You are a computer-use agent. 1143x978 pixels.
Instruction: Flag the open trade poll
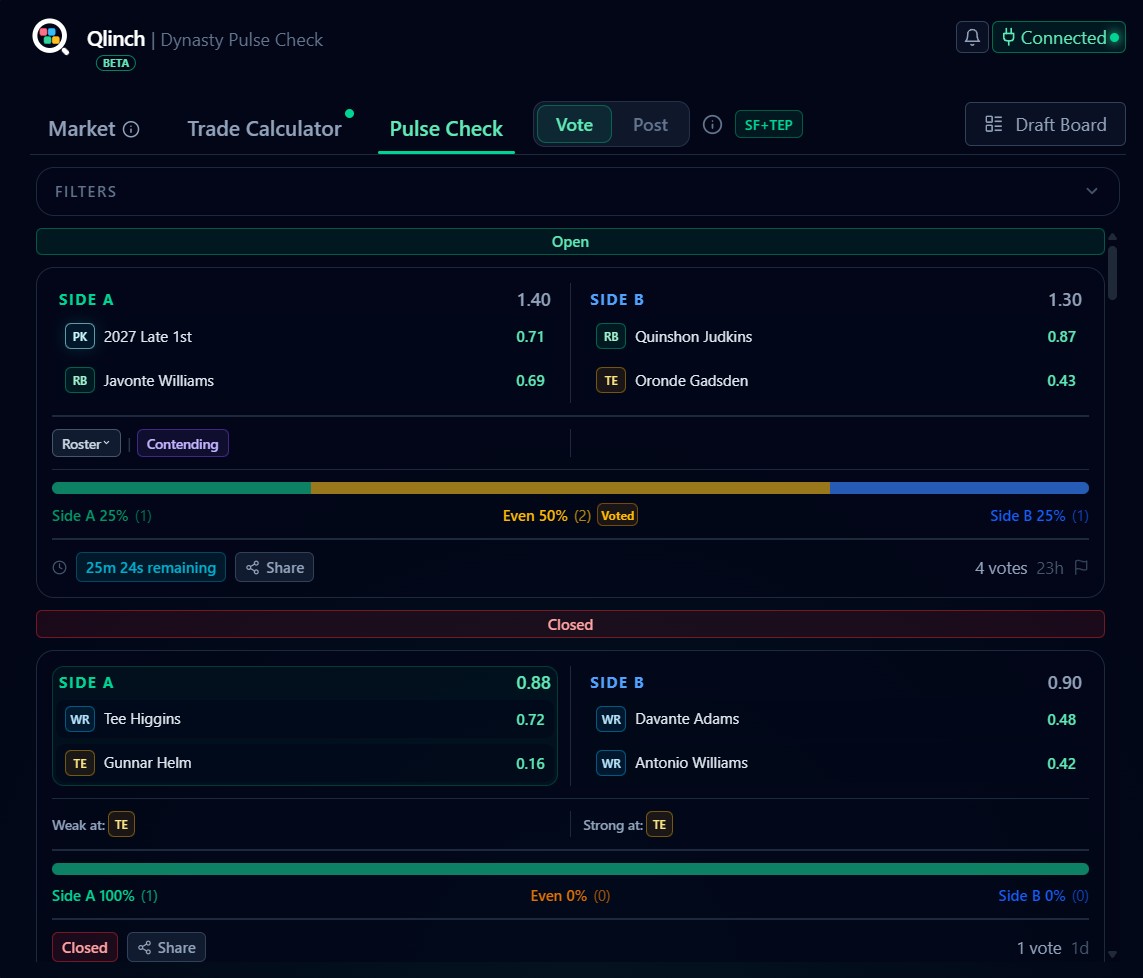click(x=1081, y=567)
